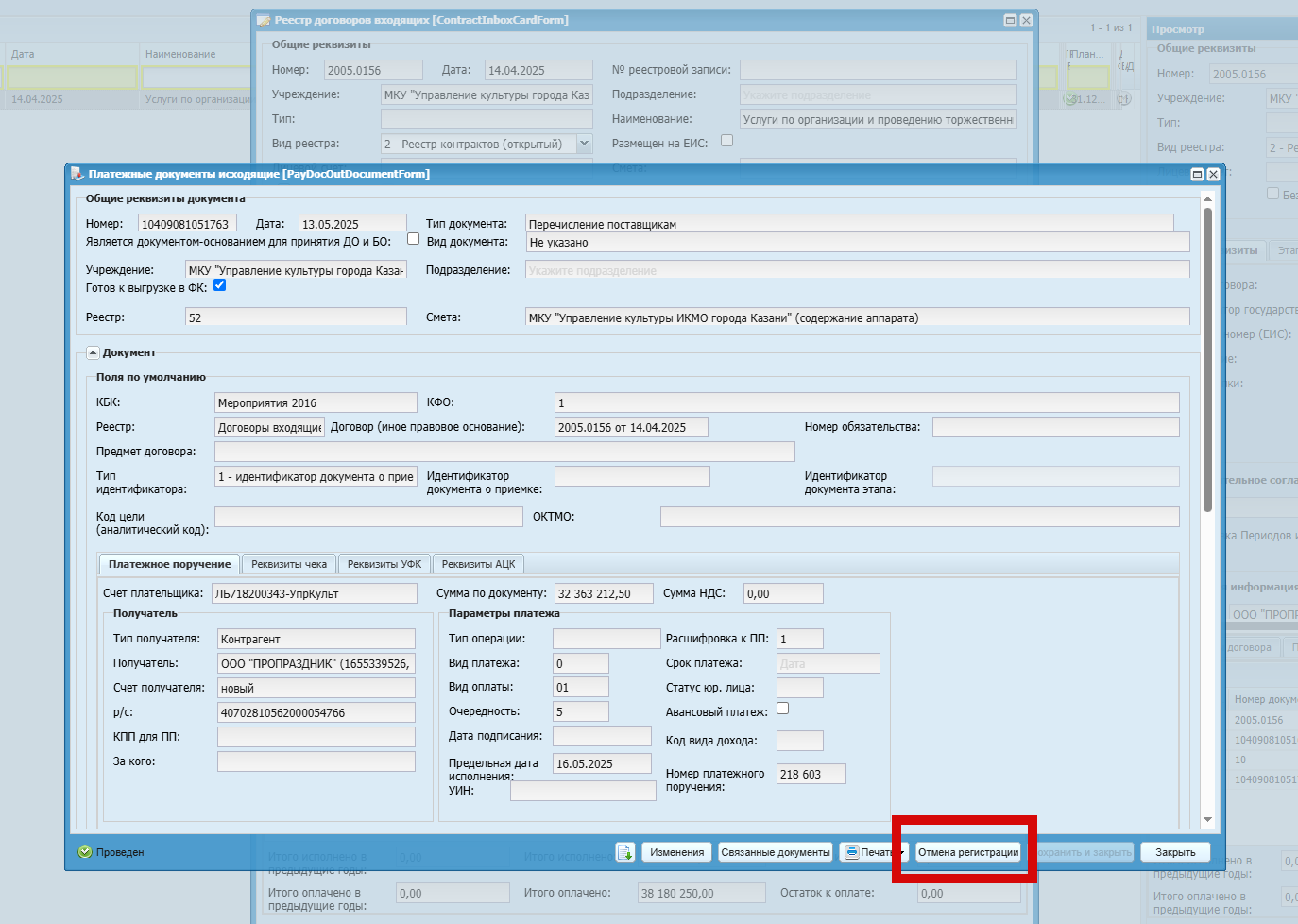The width and height of the screenshot is (1298, 924).
Task: Open the Реквизиты УФК tab
Action: point(384,564)
